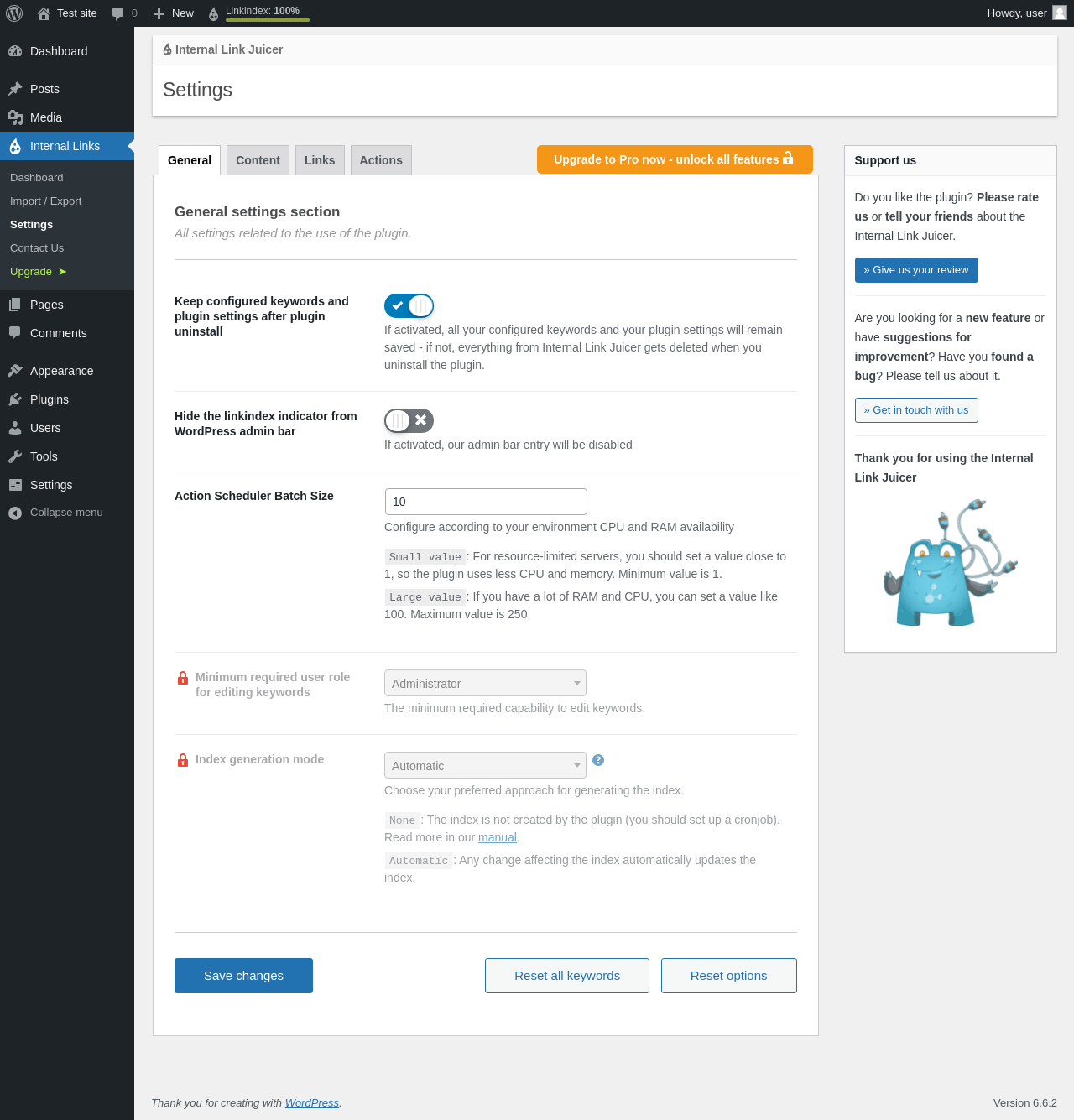Select the General tab
The width and height of the screenshot is (1074, 1120).
(x=190, y=160)
